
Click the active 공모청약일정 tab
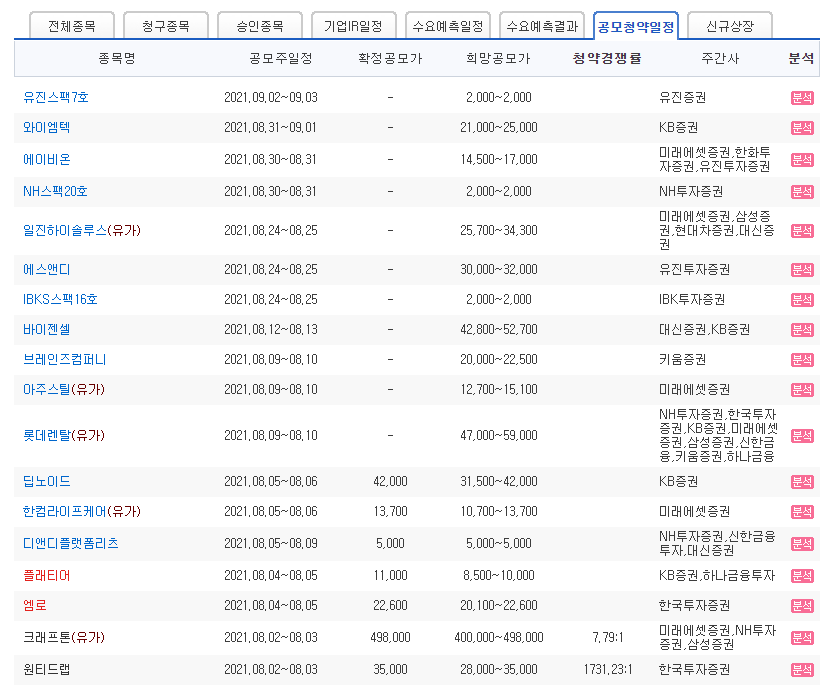636,26
